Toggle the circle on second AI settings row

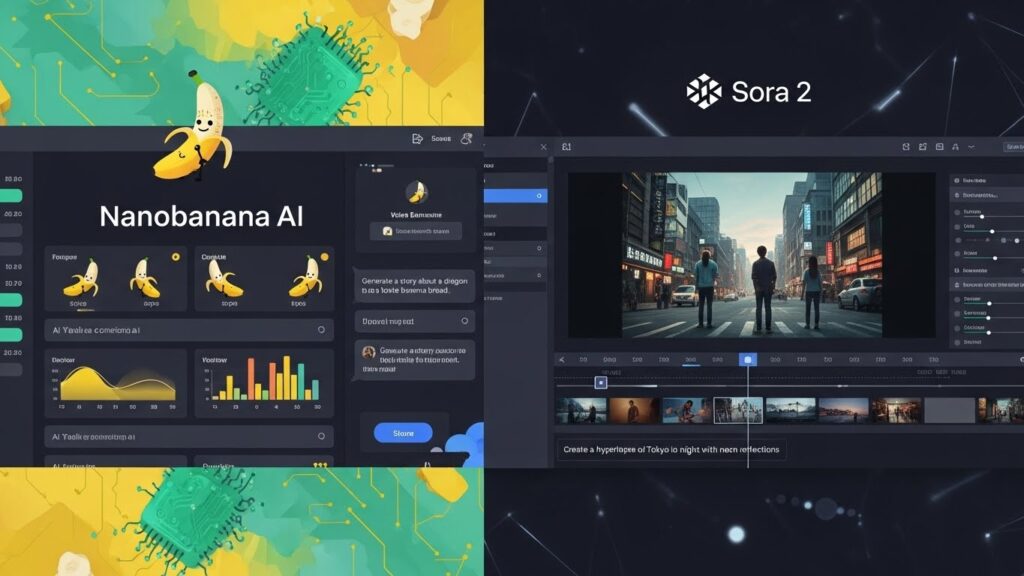320,436
